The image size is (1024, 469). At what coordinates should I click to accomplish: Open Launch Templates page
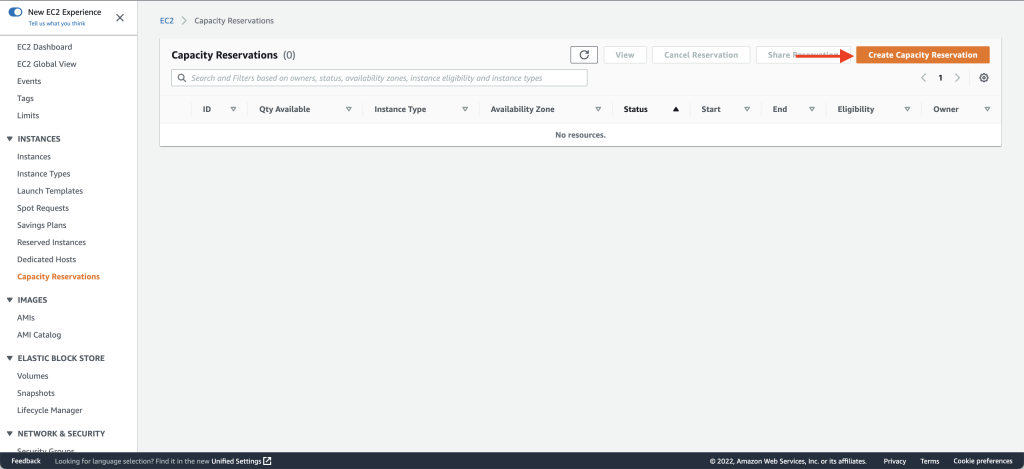point(50,191)
